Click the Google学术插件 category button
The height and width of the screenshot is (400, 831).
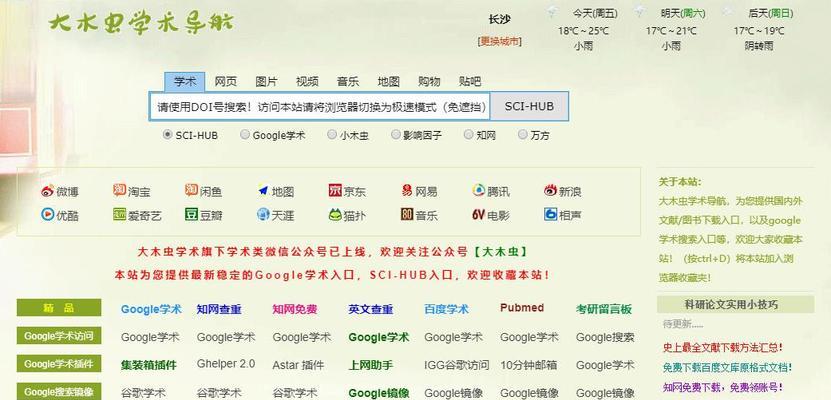point(59,364)
